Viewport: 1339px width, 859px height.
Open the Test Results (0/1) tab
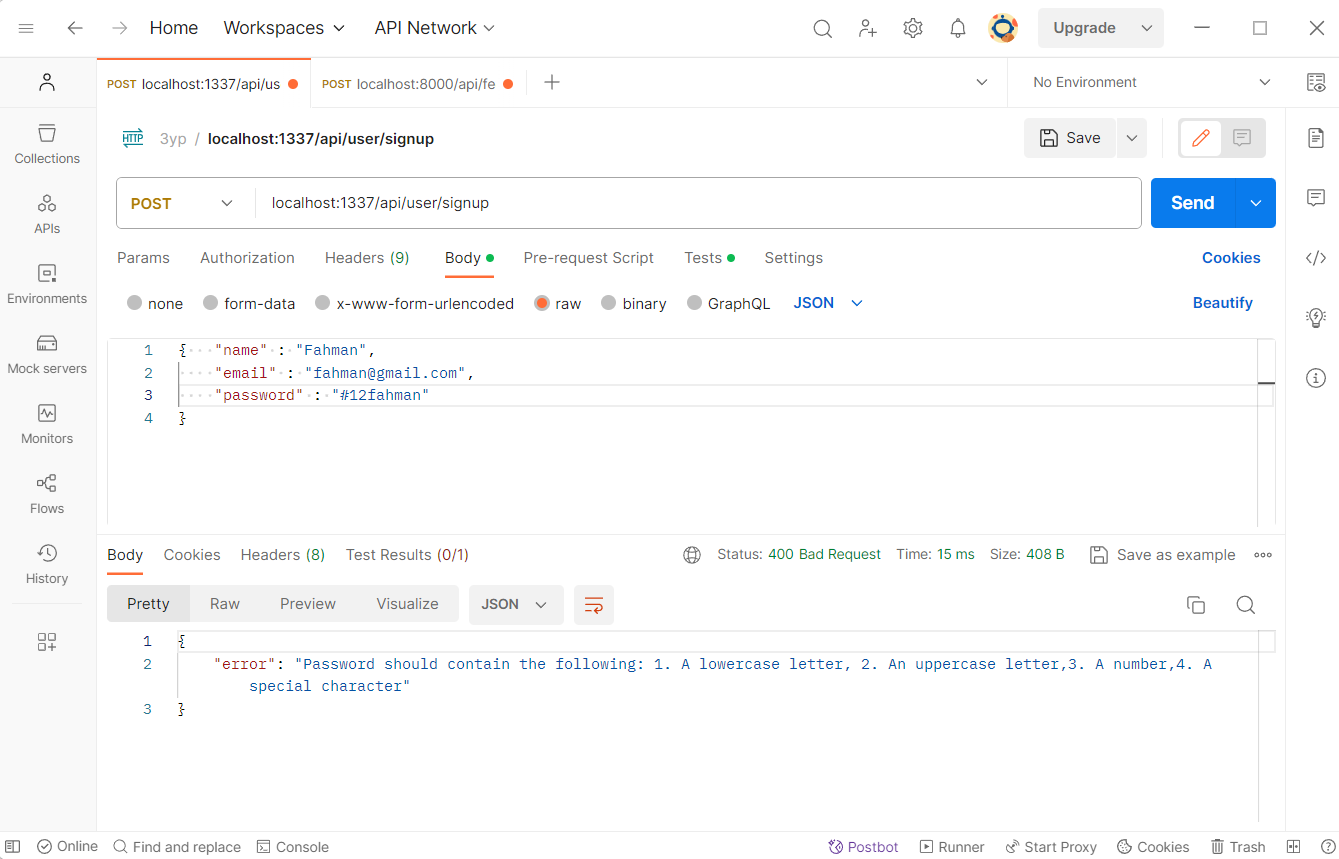click(x=407, y=555)
